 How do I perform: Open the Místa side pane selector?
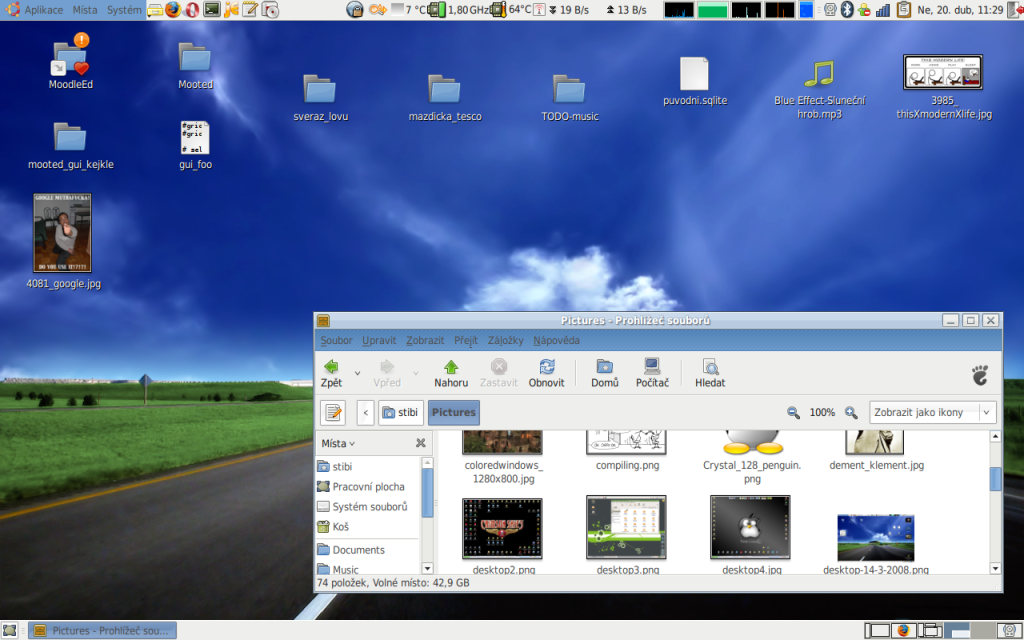tap(338, 443)
